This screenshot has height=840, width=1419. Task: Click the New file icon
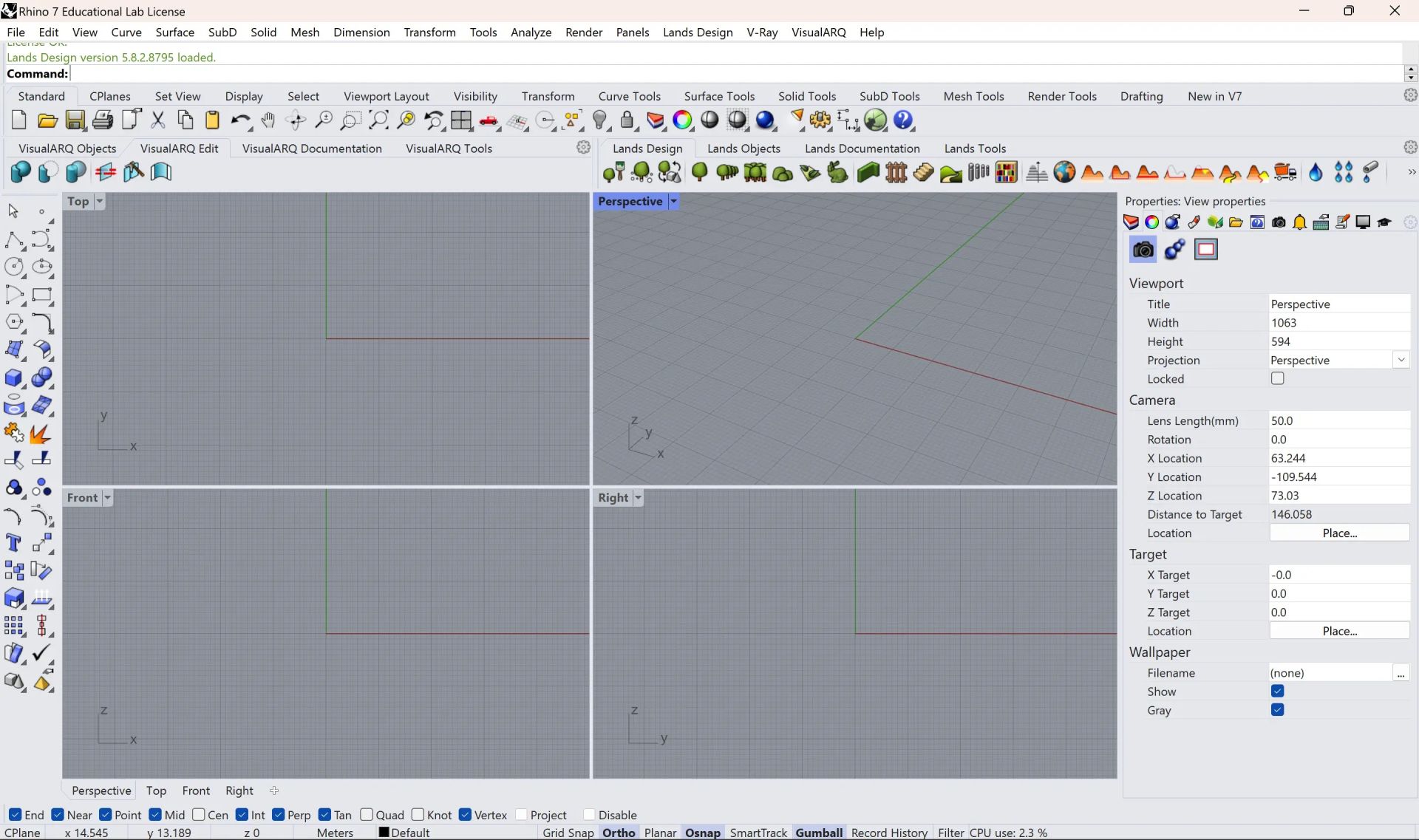(19, 120)
